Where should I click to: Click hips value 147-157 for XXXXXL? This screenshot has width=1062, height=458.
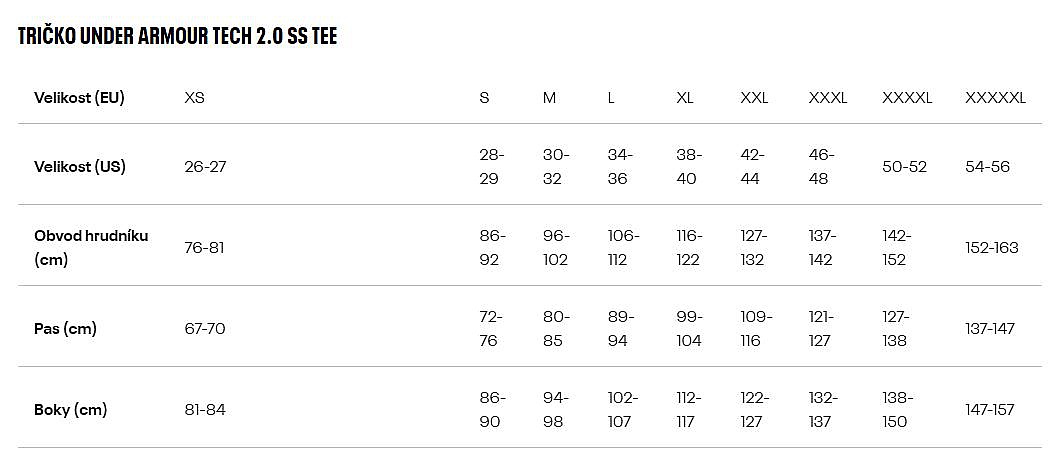tap(990, 409)
